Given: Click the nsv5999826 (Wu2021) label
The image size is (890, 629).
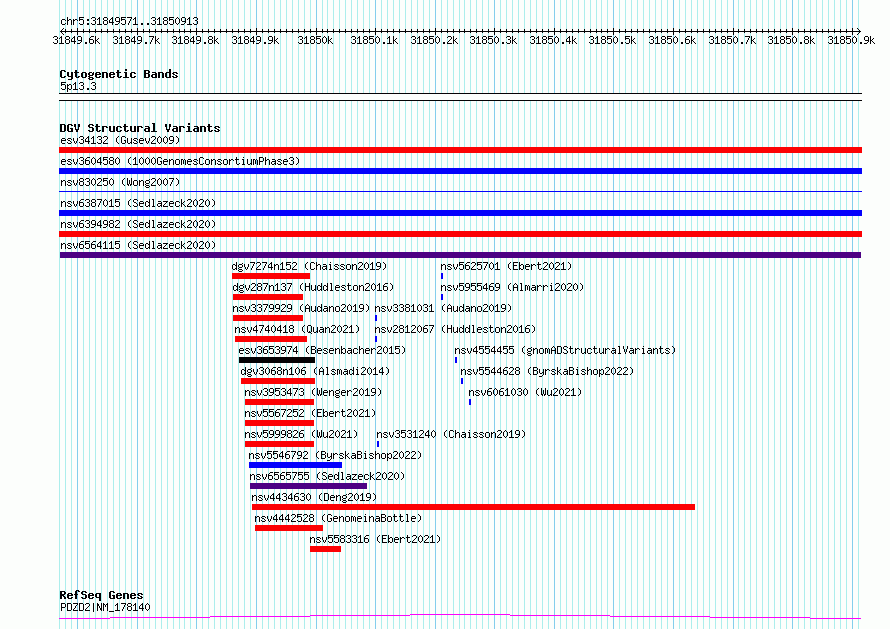Looking at the screenshot, I should click(301, 434).
